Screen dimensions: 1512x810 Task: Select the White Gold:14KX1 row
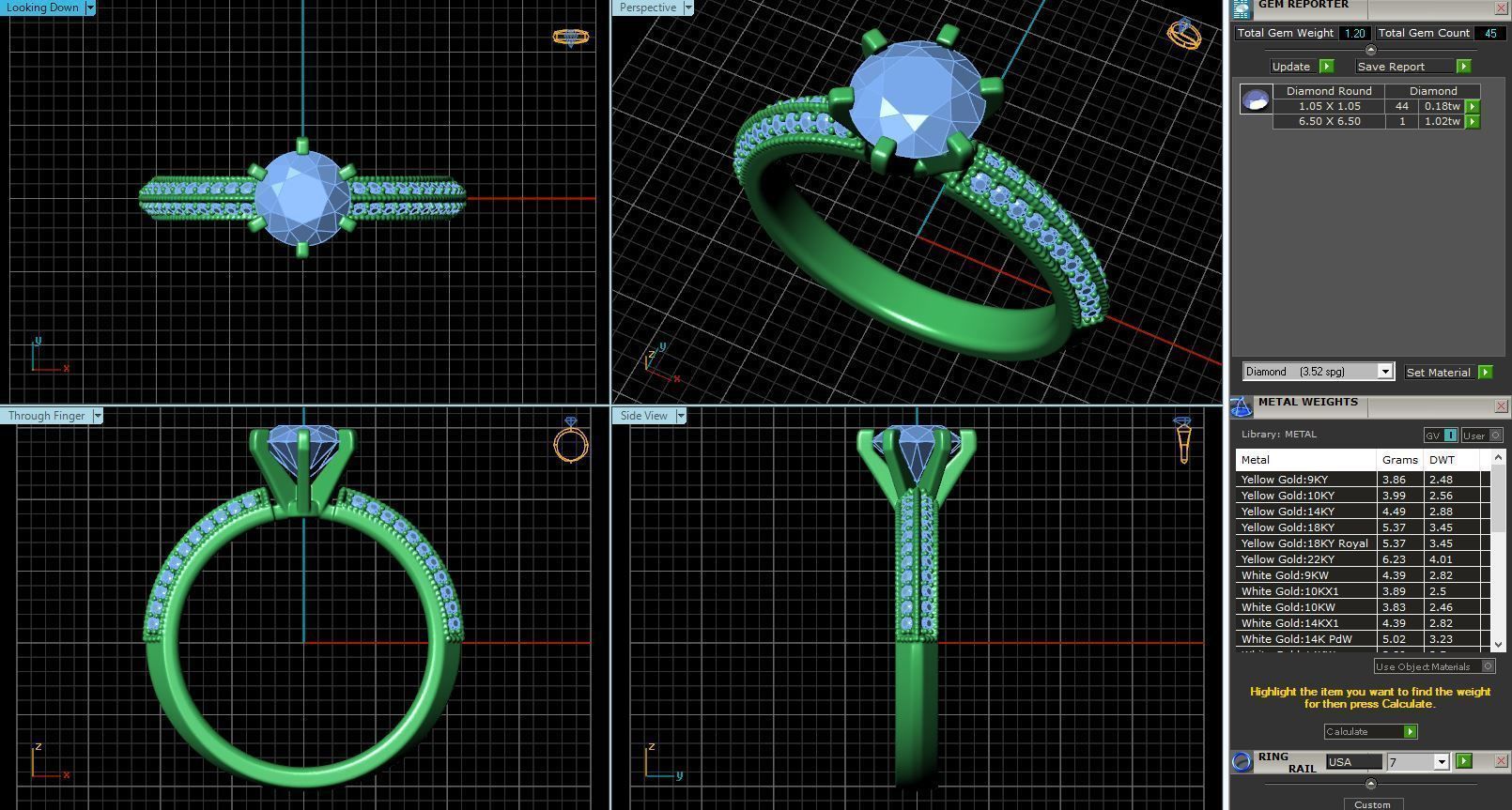[1363, 623]
